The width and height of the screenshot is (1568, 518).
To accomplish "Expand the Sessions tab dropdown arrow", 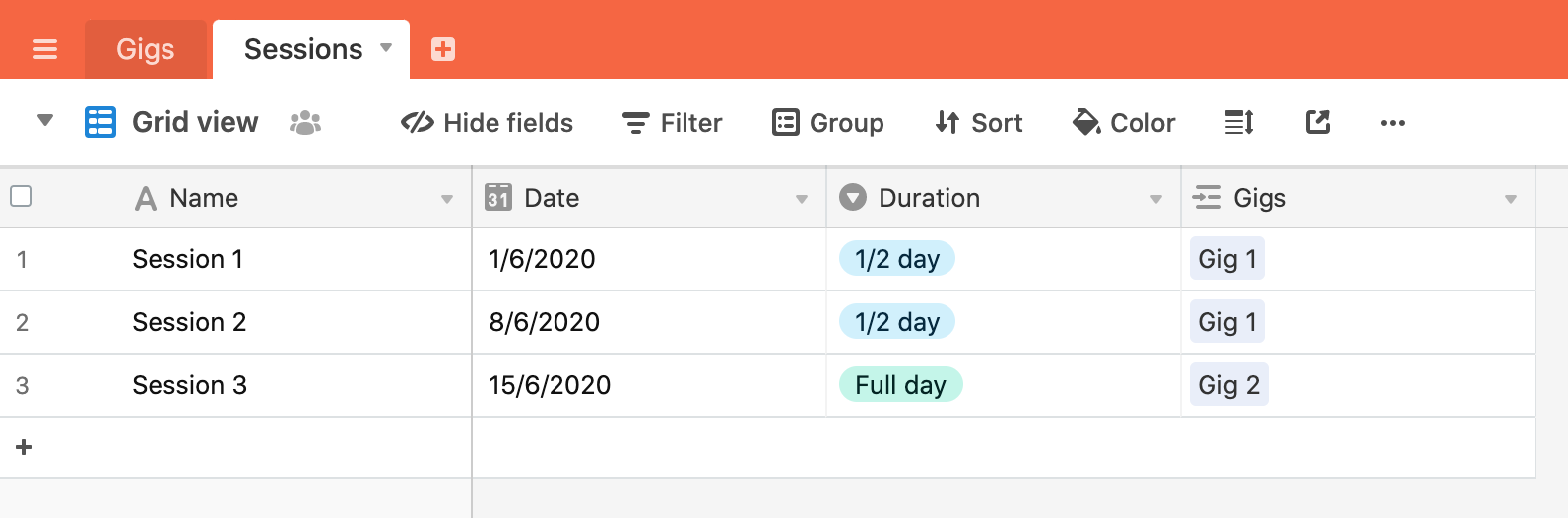I will tap(386, 48).
